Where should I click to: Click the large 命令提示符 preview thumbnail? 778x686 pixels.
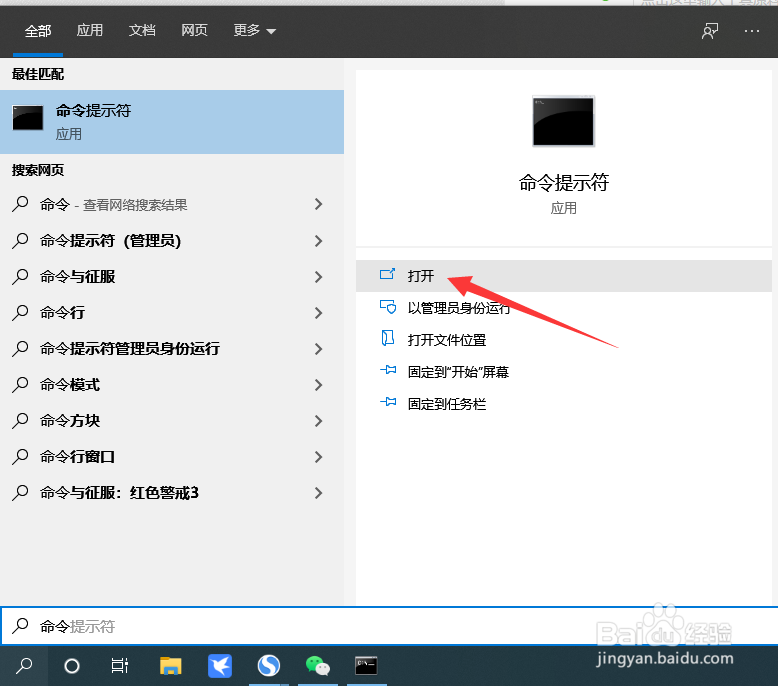click(x=563, y=122)
